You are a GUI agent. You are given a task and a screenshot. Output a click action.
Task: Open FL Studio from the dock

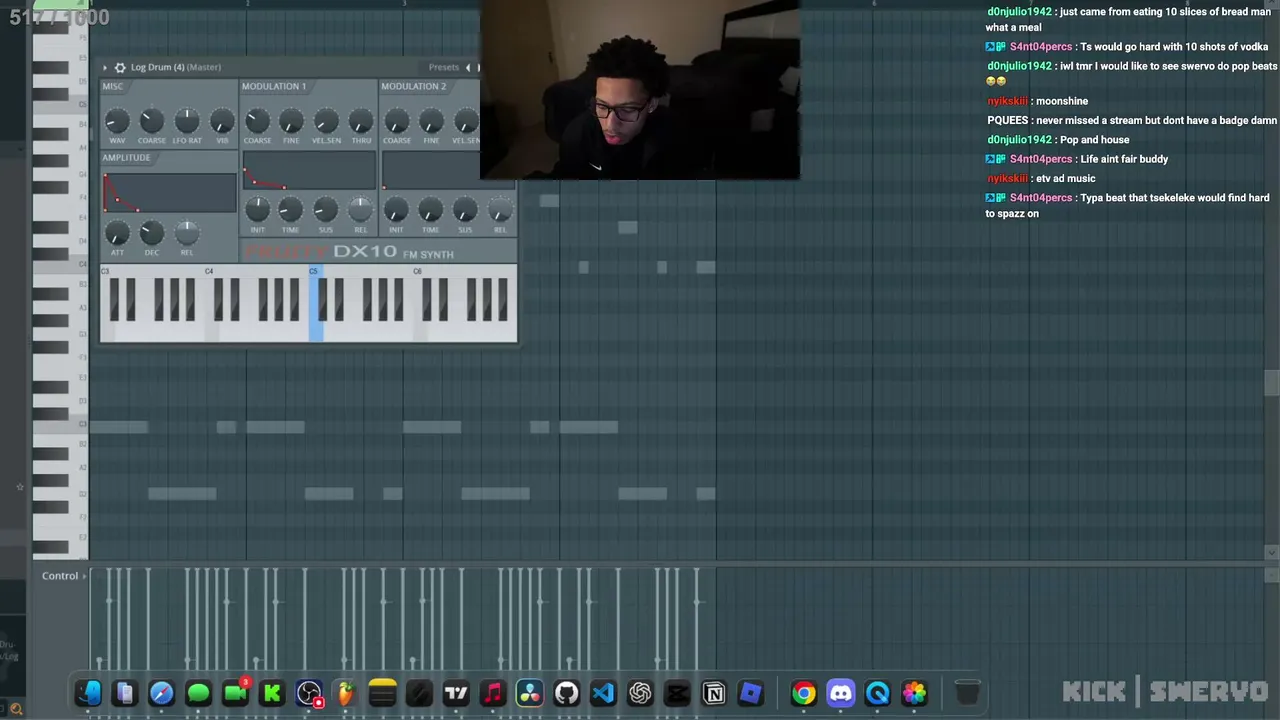[x=345, y=693]
